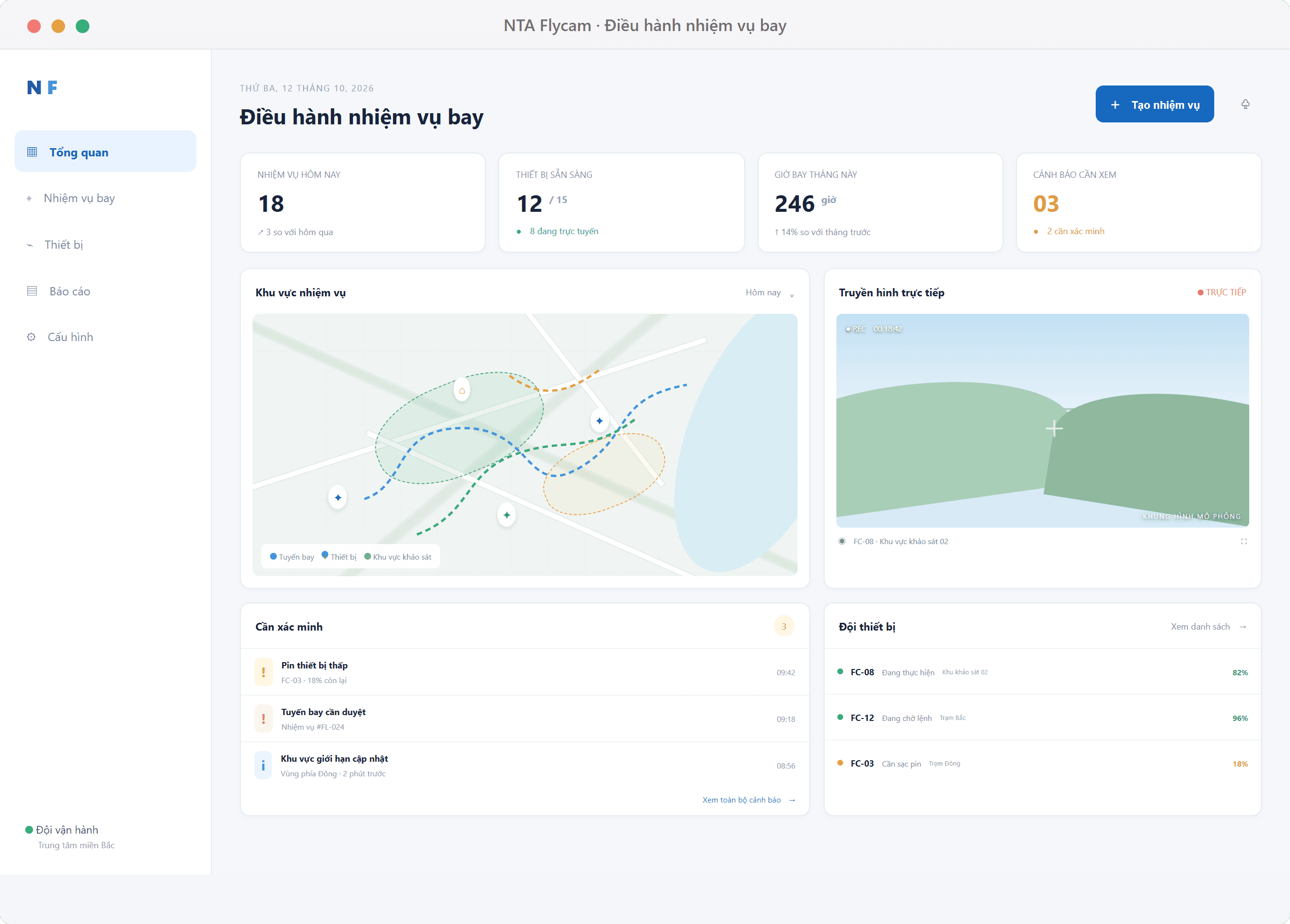Click the TRỰC TIẾP live badge

(x=1222, y=292)
